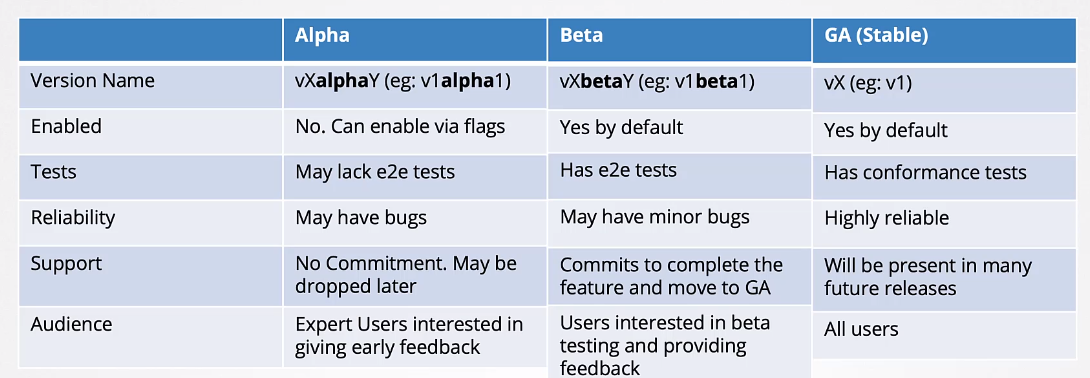Select the Version Name row label
Viewport: 1090px width, 378px height.
click(92, 81)
